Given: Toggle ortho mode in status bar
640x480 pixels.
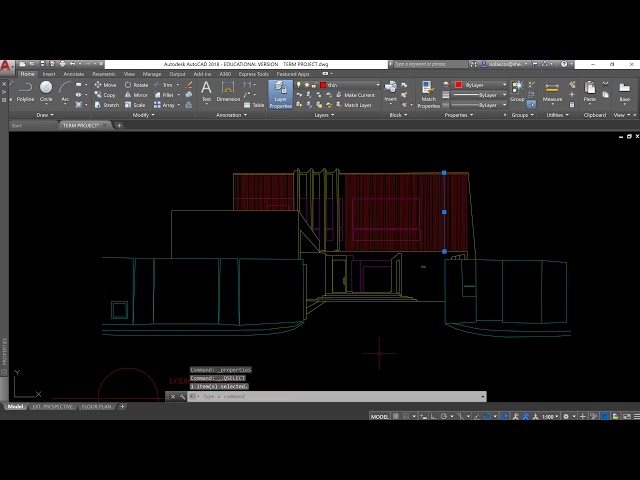Looking at the screenshot, I should click(433, 416).
